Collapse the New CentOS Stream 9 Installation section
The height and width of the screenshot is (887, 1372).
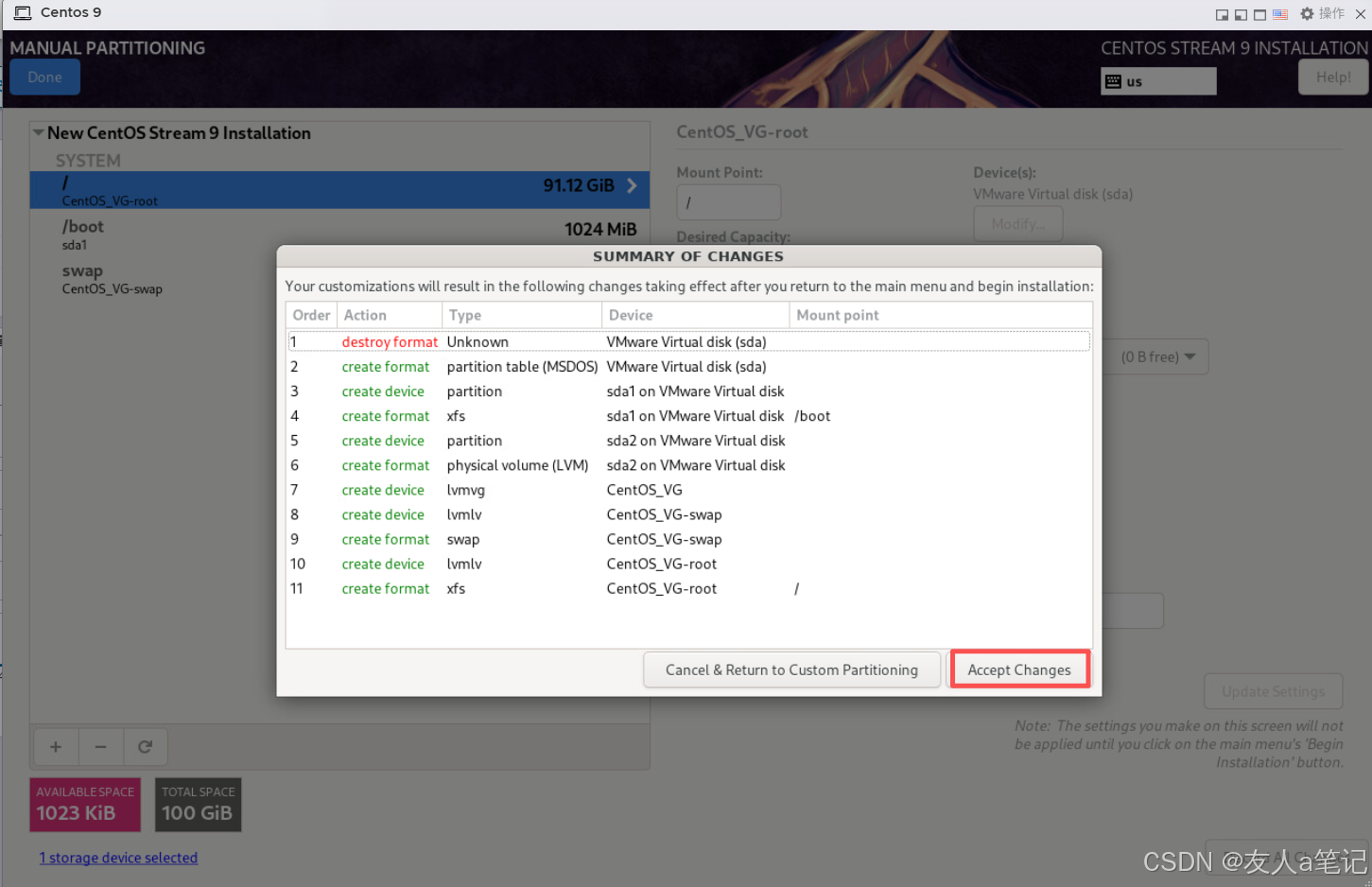39,133
